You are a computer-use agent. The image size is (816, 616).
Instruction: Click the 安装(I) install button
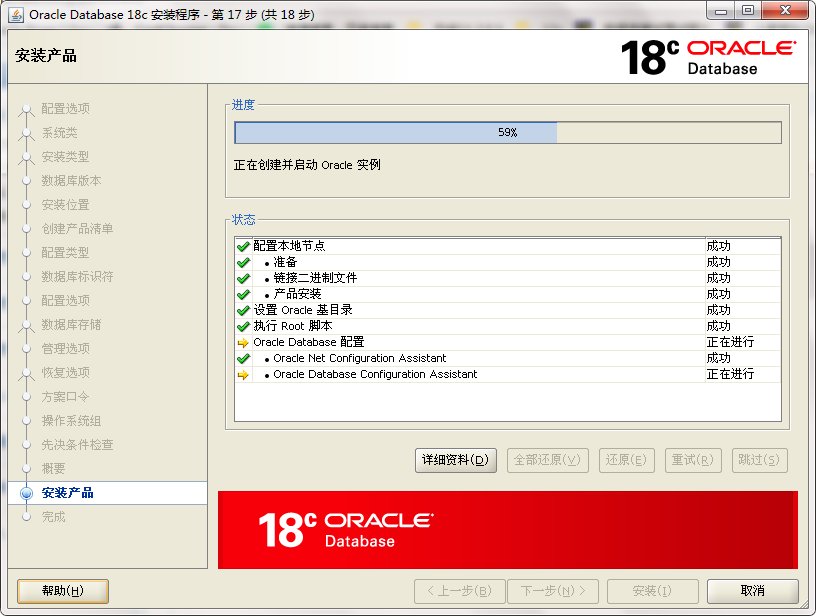pos(653,591)
